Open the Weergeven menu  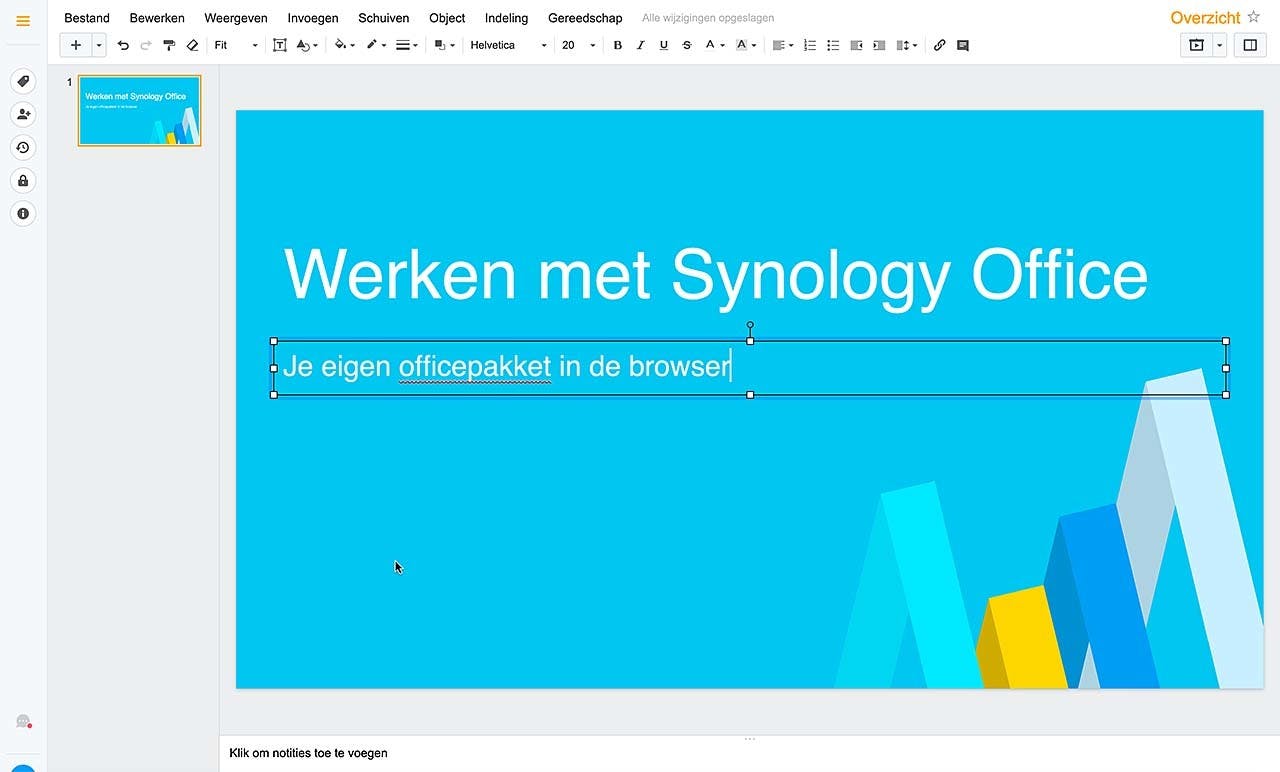tap(236, 18)
